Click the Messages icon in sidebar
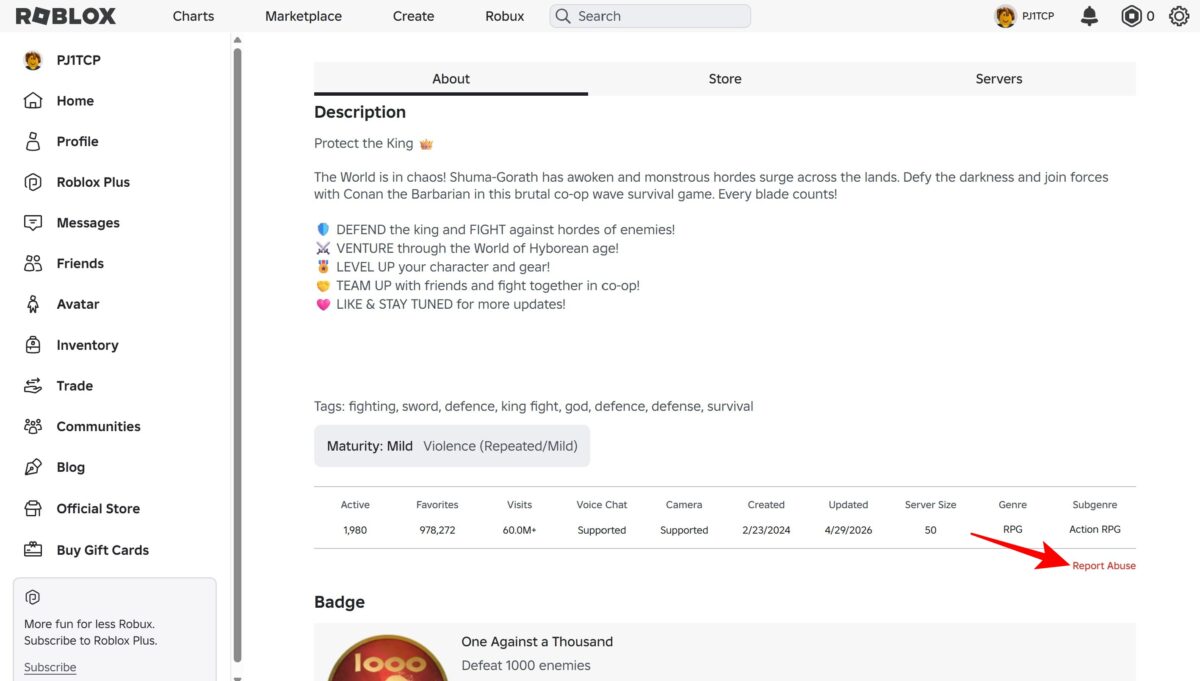The image size is (1200, 681). [x=33, y=222]
